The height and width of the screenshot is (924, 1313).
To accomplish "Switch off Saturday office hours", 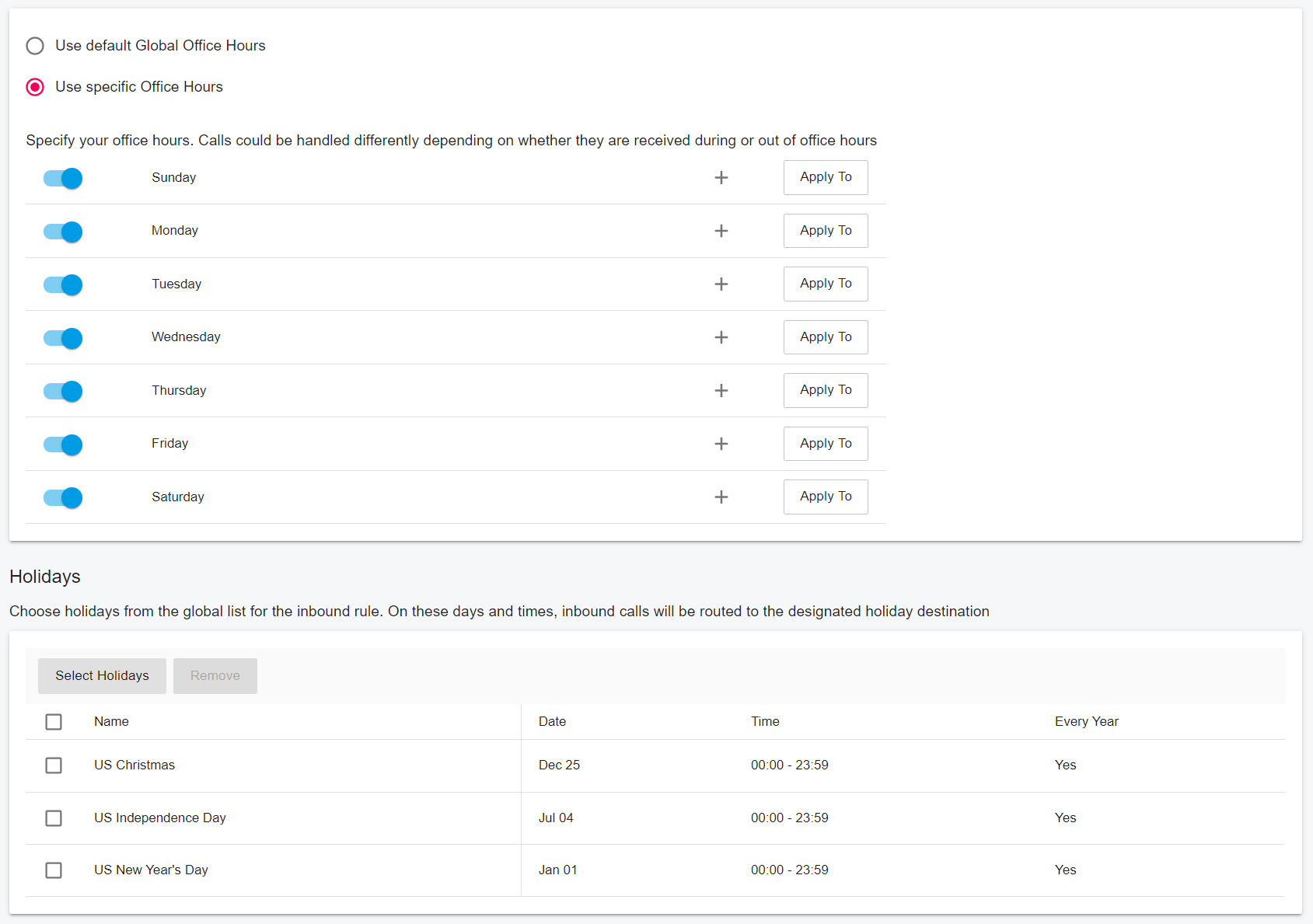I will tap(62, 497).
